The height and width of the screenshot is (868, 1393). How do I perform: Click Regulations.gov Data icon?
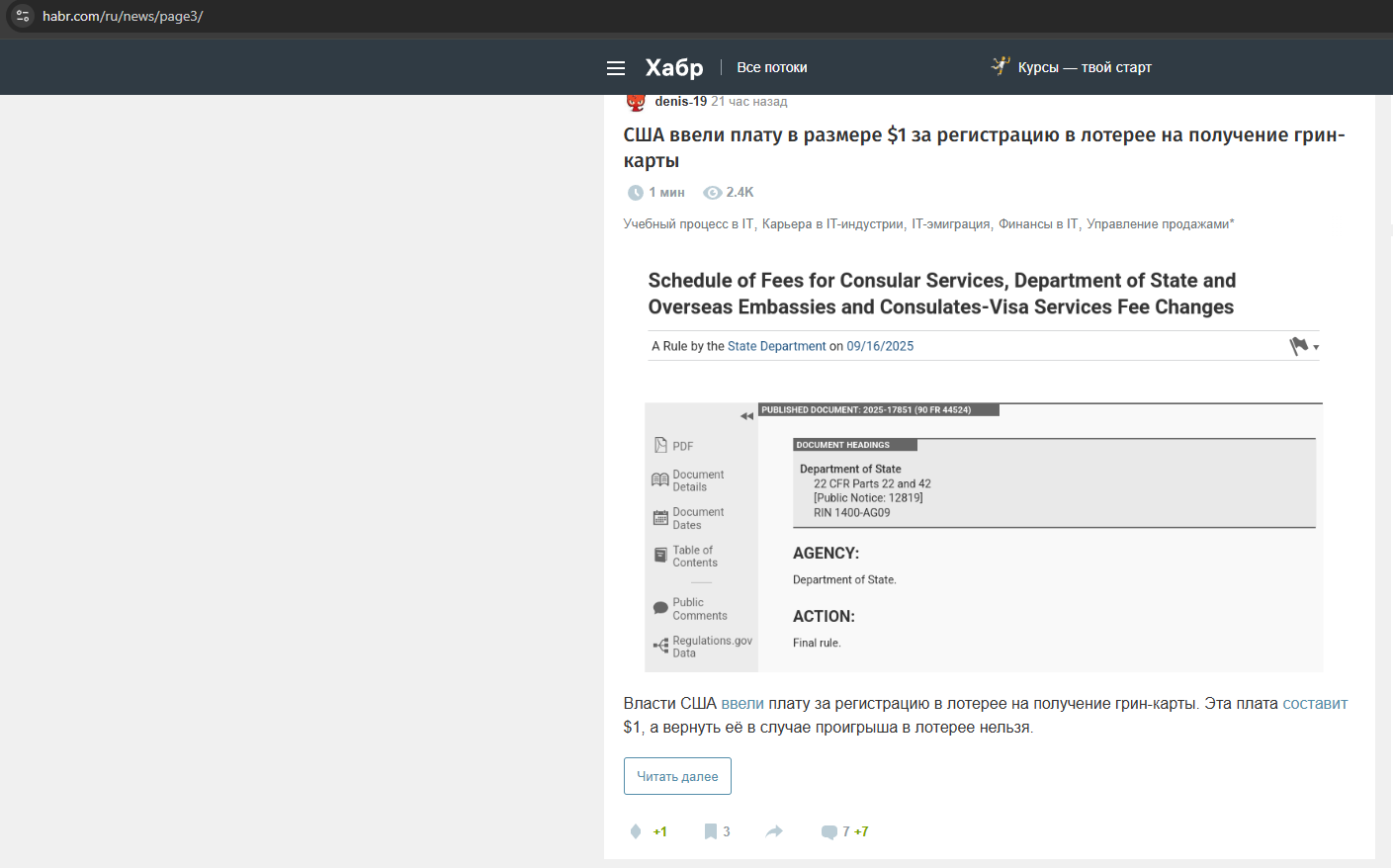tap(660, 647)
